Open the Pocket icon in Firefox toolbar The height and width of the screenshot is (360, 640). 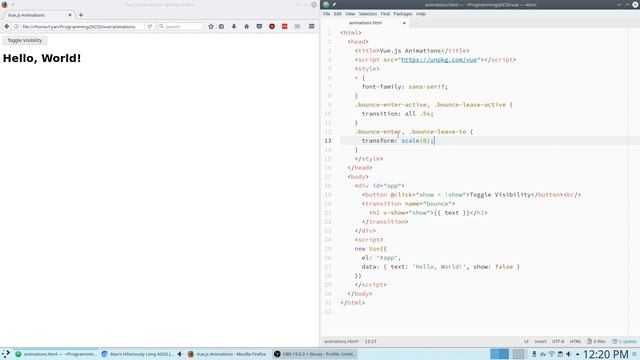point(259,27)
